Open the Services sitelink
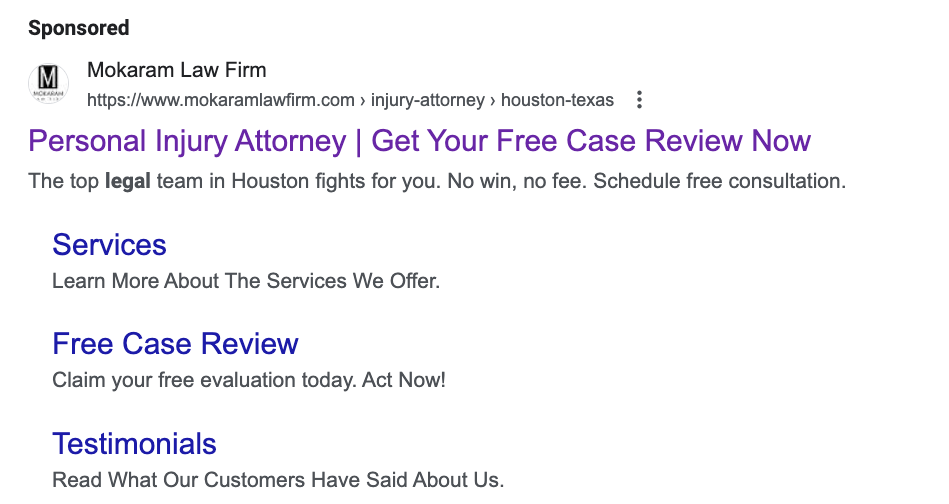The image size is (949, 504). coord(109,245)
